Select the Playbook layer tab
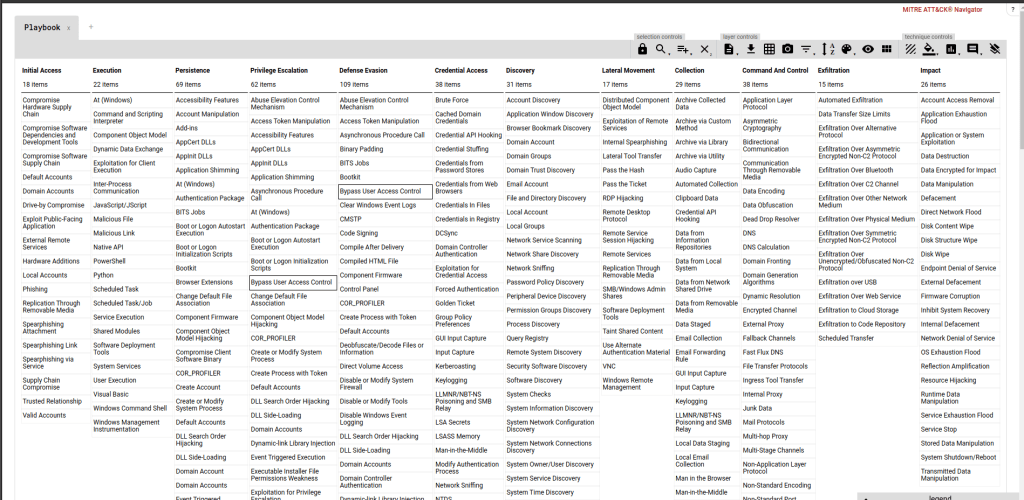This screenshot has height=500, width=1024. 41,28
